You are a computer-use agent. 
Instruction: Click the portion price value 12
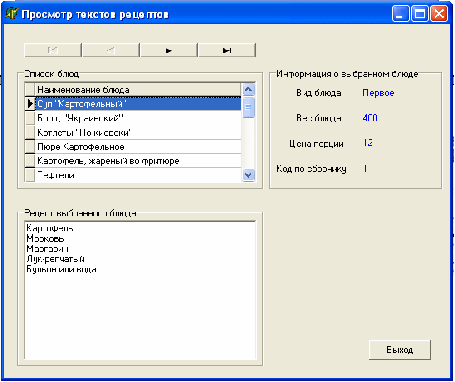tap(368, 143)
